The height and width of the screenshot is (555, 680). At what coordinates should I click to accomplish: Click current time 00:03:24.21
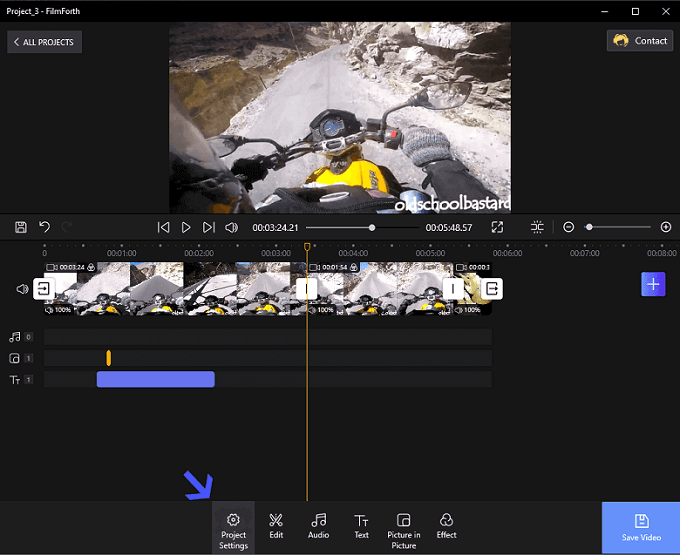coord(275,228)
